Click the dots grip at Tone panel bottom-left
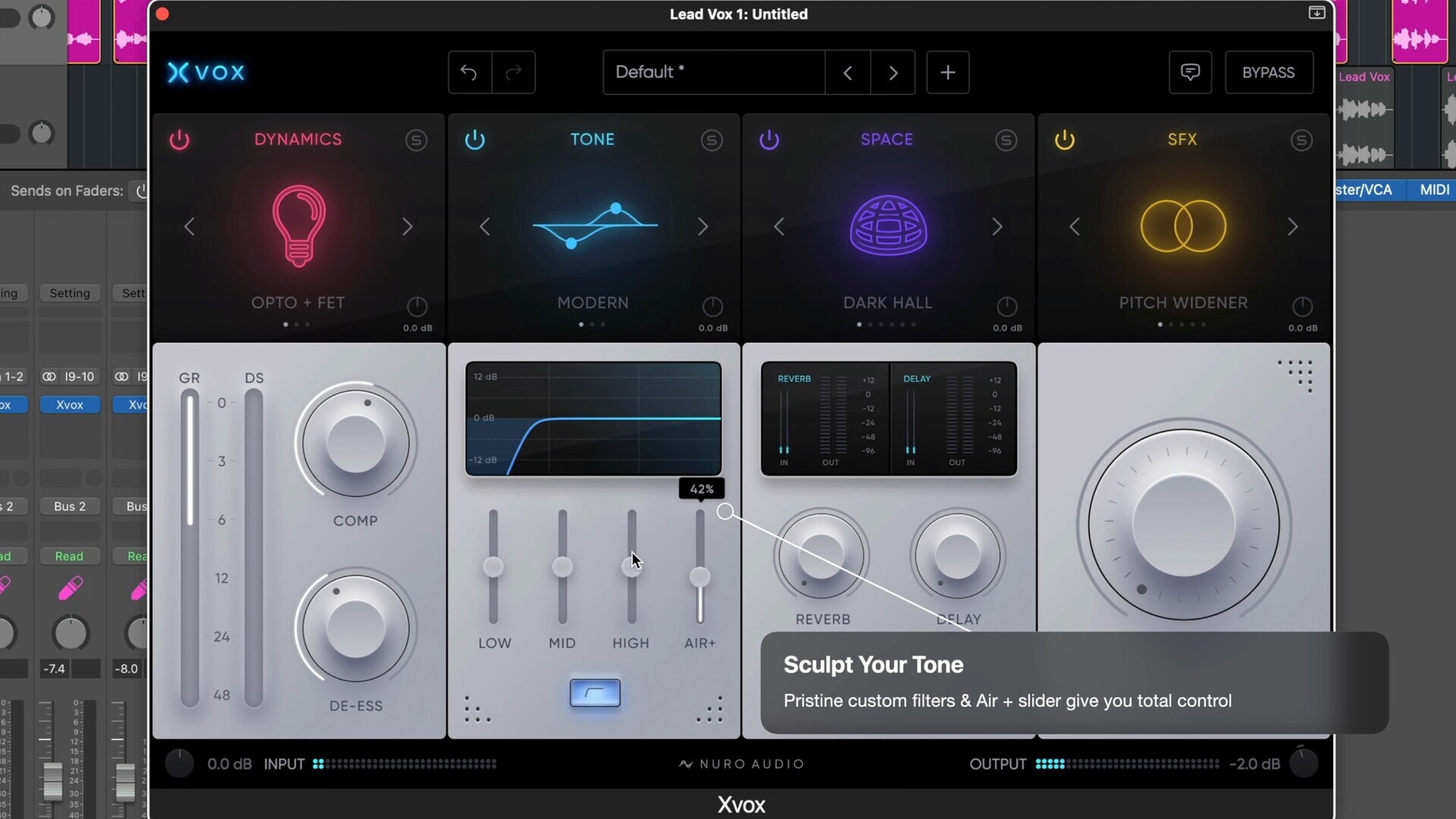 [476, 709]
